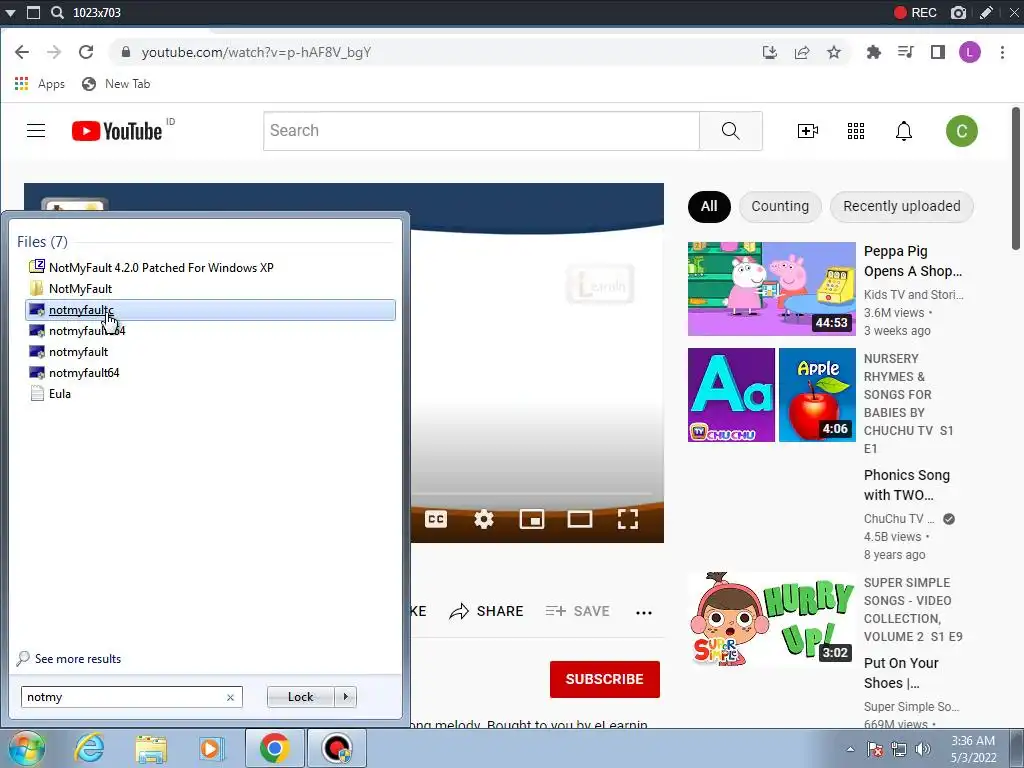The image size is (1024, 768).
Task: Enter fullscreen on the video player
Action: [628, 519]
